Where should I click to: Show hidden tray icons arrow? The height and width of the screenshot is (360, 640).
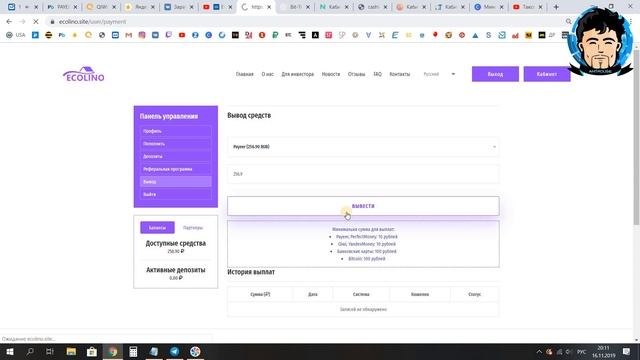[539, 351]
